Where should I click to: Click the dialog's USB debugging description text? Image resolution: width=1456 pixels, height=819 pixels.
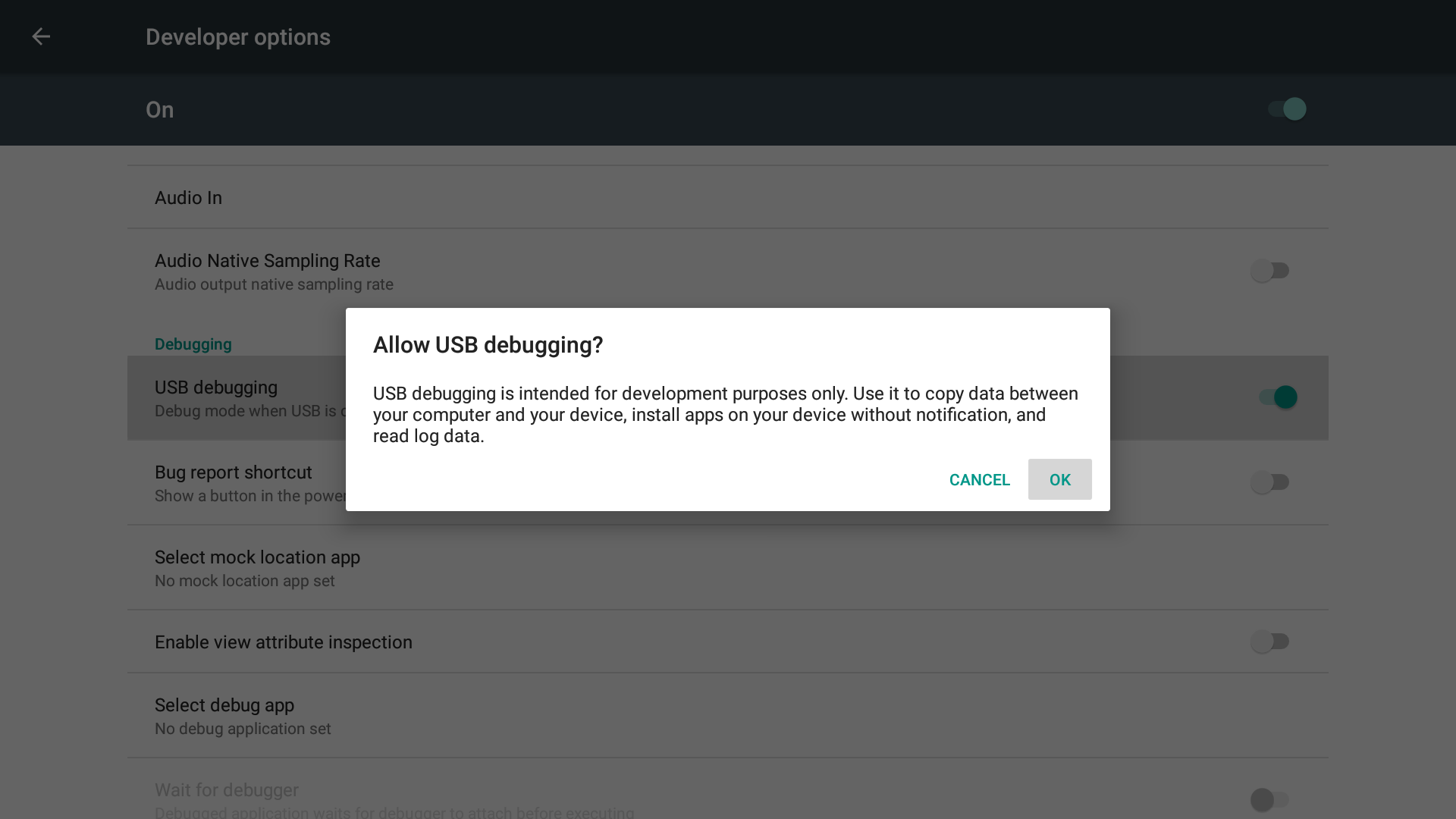tap(726, 415)
